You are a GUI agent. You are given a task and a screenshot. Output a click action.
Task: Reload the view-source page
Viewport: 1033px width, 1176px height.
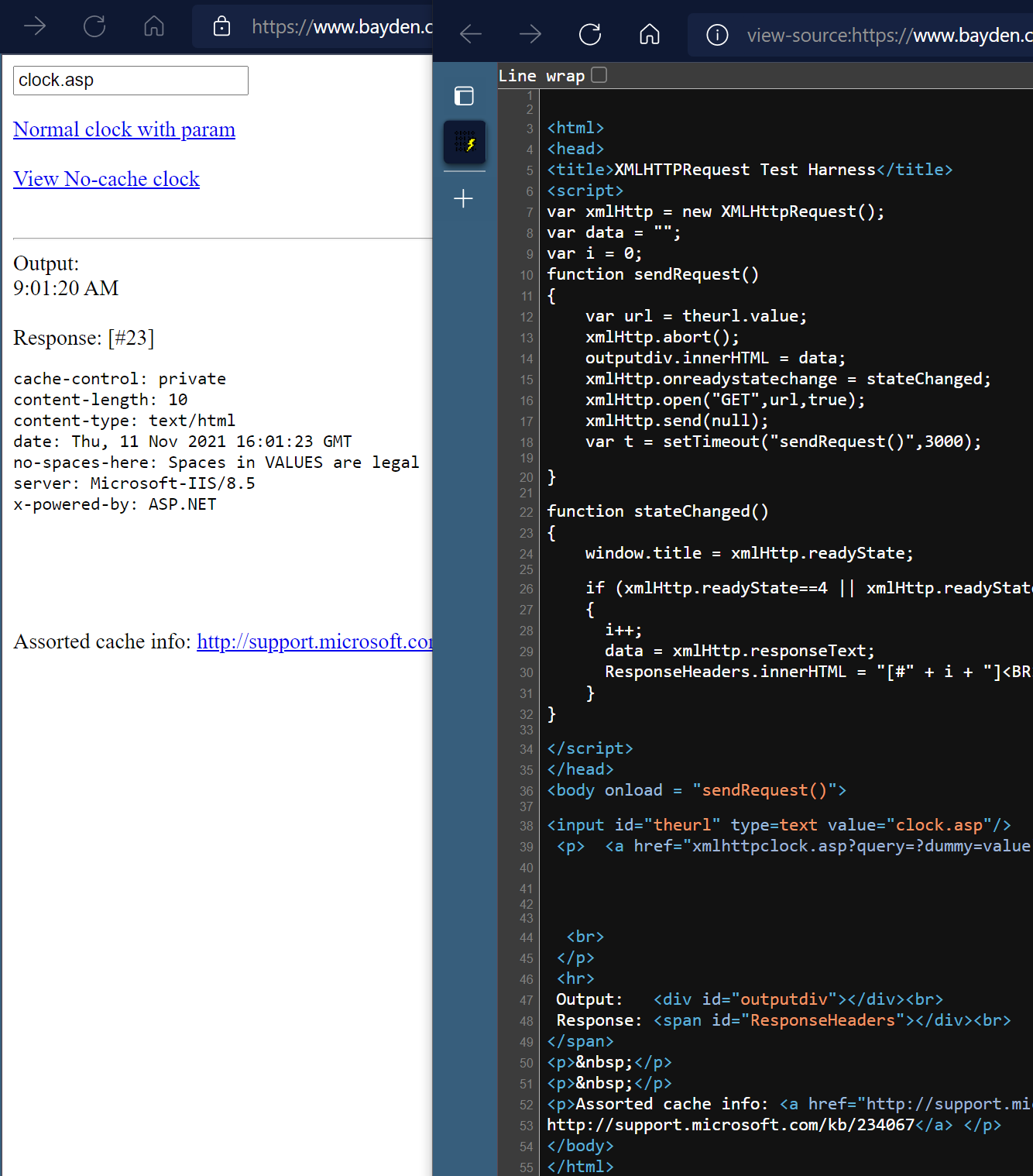(590, 34)
